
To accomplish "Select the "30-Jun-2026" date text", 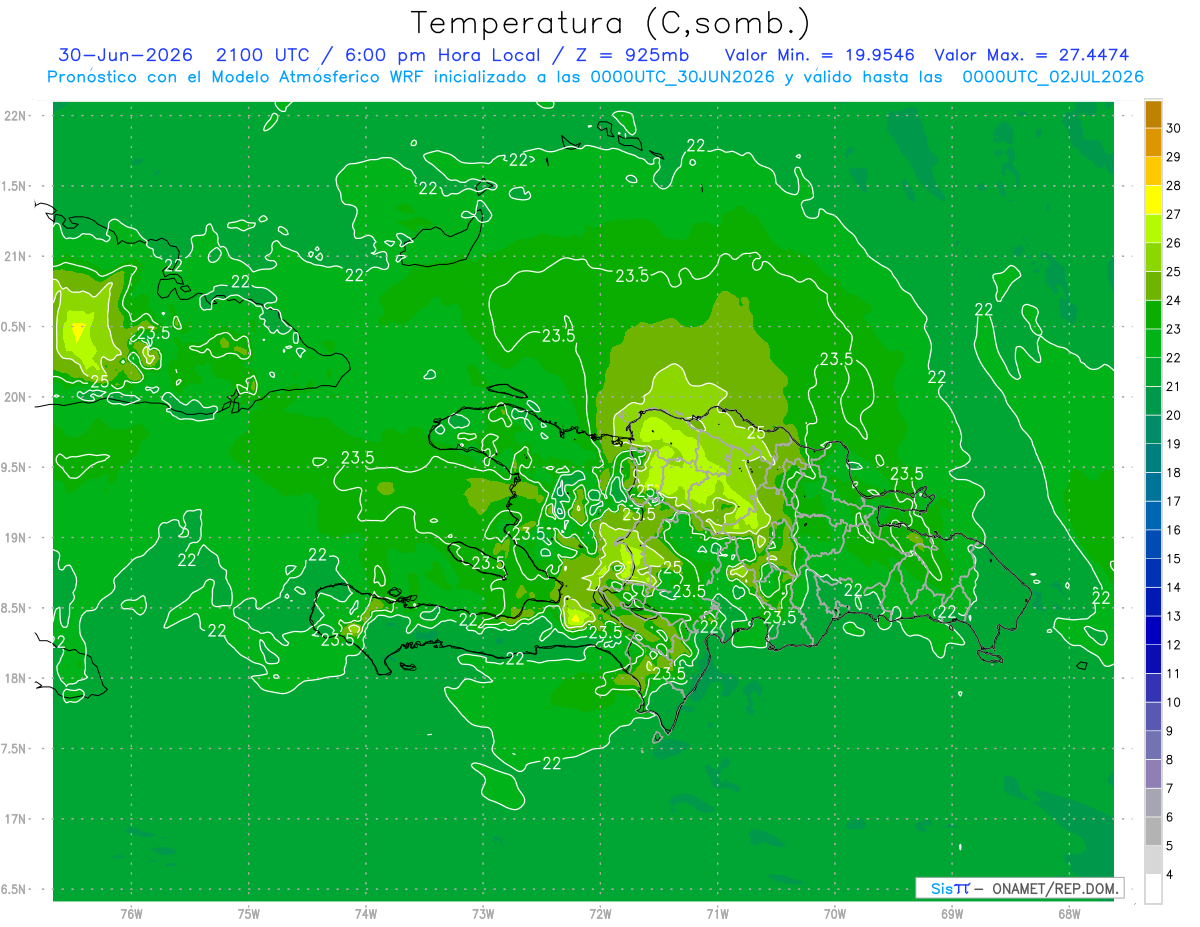I will pos(126,55).
